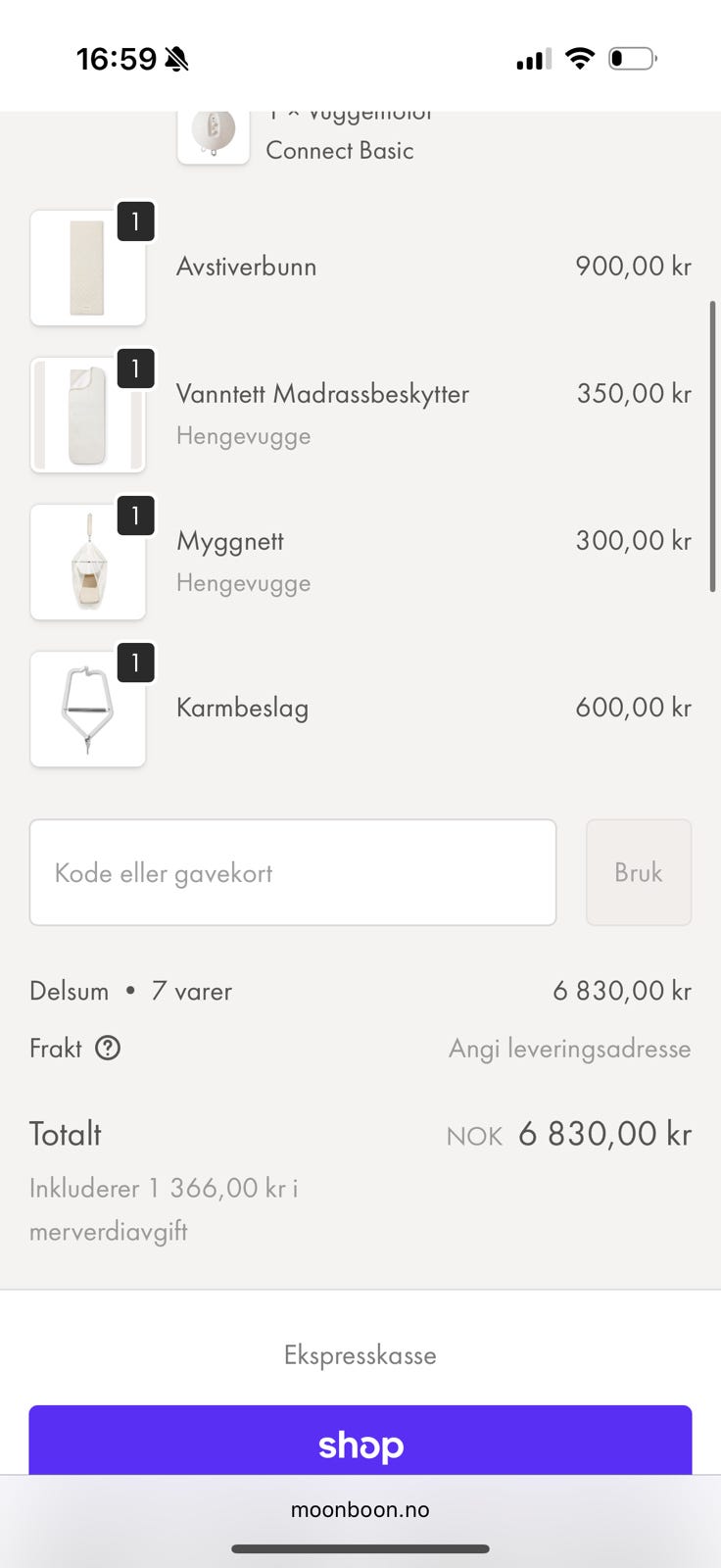This screenshot has width=721, height=1568.
Task: Tap the quantity badge on Myggnett
Action: [x=135, y=515]
